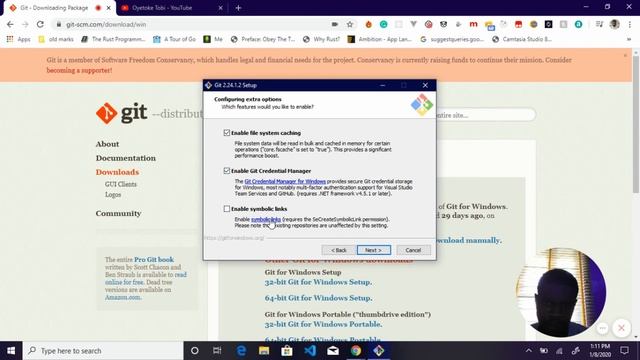The width and height of the screenshot is (640, 360).
Task: Switch to Git Setup taskbar icon
Action: point(378,351)
